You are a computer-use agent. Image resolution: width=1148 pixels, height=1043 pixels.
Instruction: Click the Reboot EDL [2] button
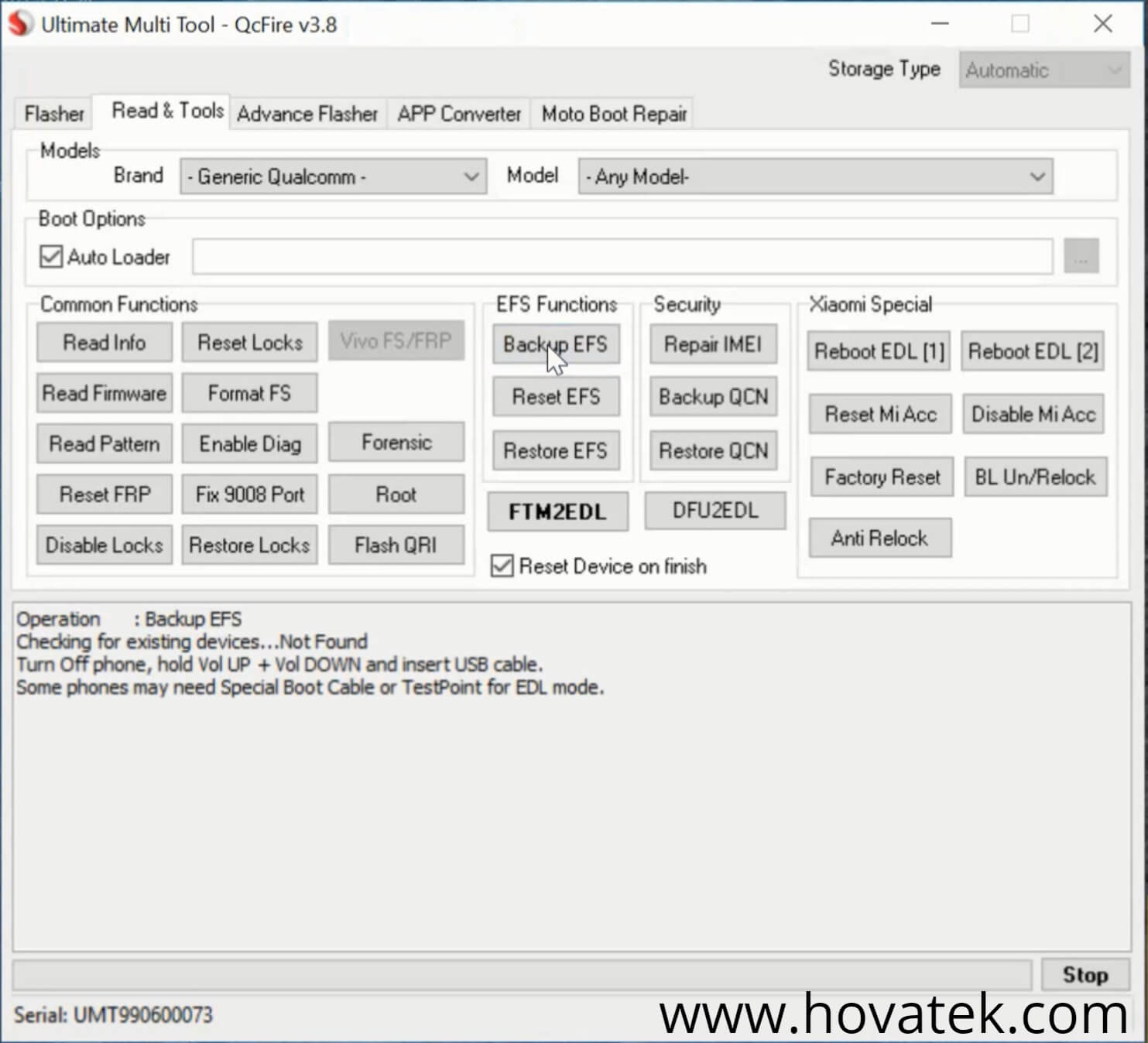tap(1033, 351)
